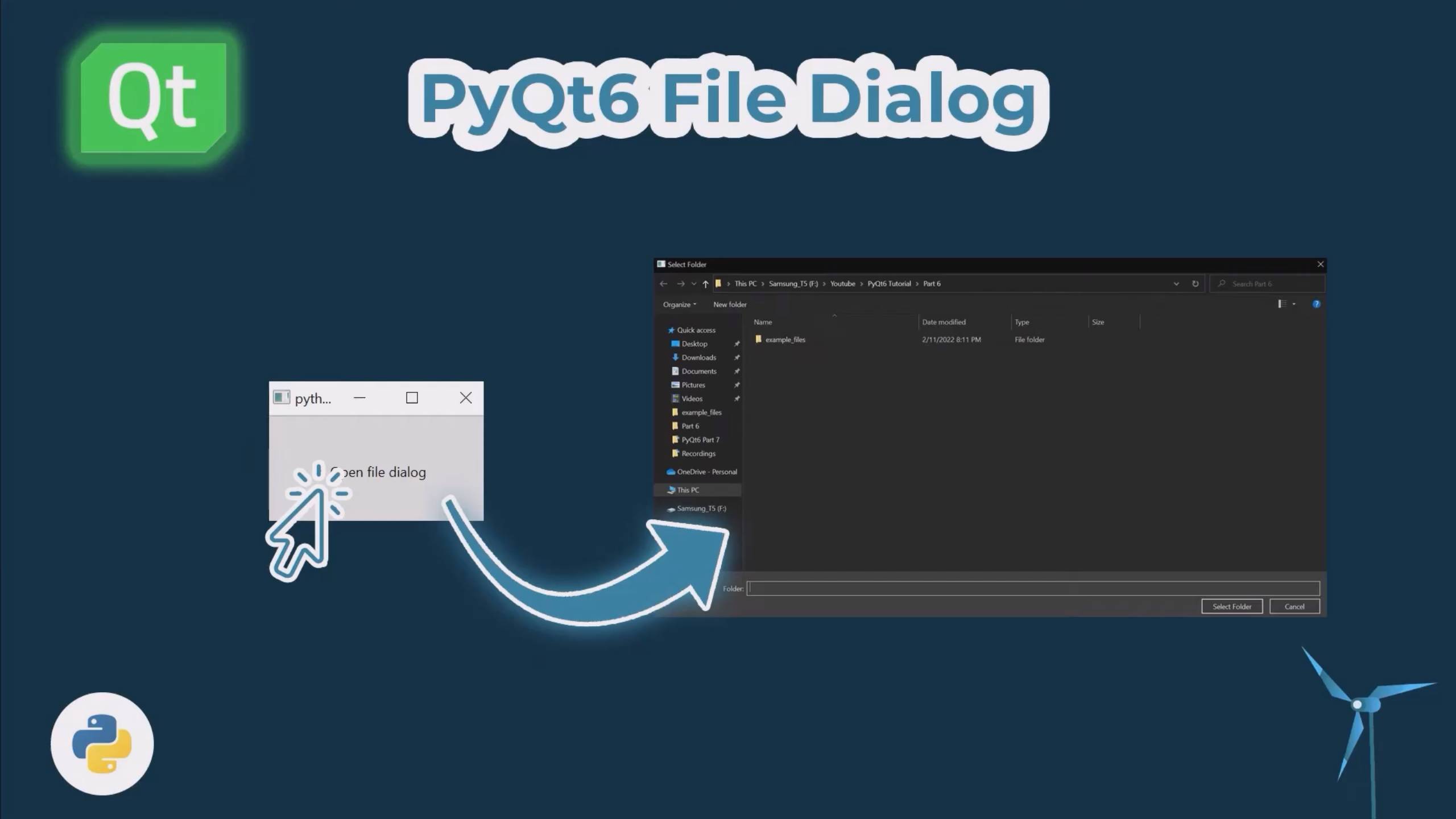Click the blue help question mark icon
Screen dimensions: 1456x819
point(1316,304)
